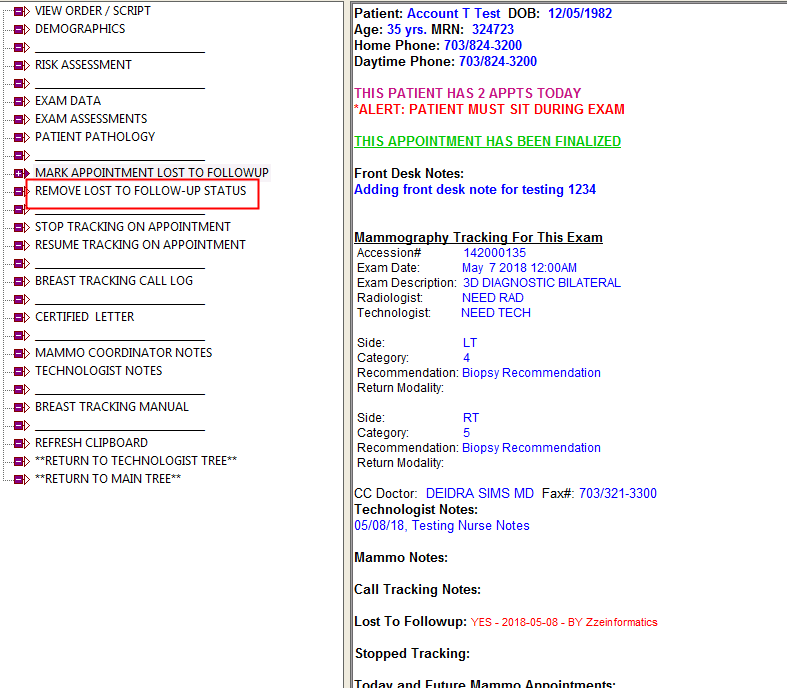Choose STOP TRACKING ON APPOINTMENT
Viewport: 787px width, 688px height.
(132, 227)
